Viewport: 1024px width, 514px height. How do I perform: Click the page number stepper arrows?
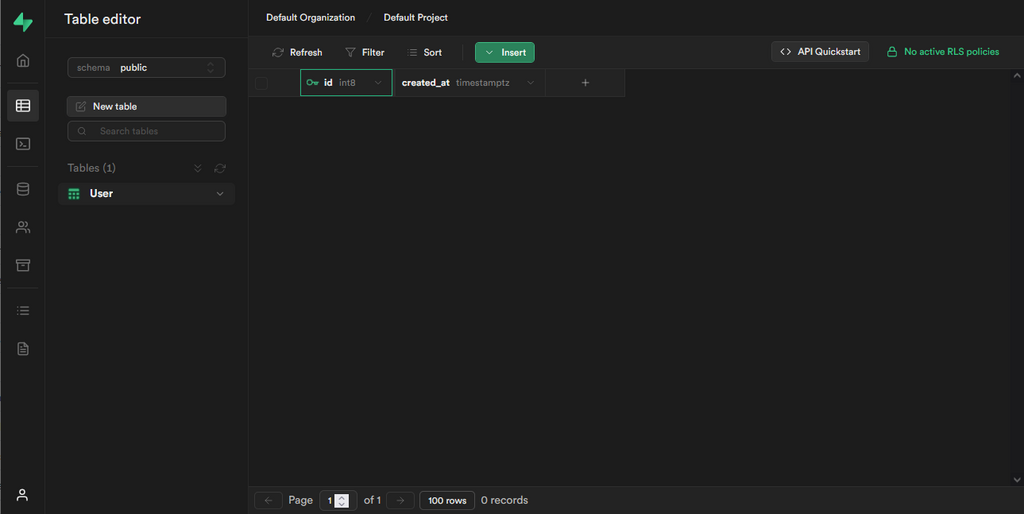pos(342,501)
